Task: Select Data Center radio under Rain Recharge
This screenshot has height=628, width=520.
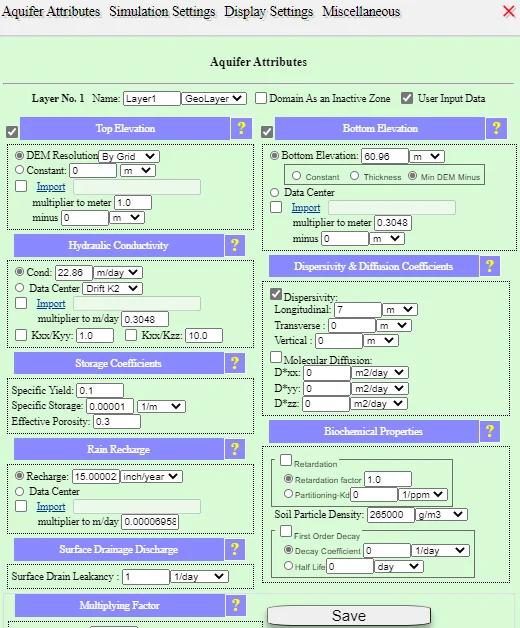Action: coord(20,491)
